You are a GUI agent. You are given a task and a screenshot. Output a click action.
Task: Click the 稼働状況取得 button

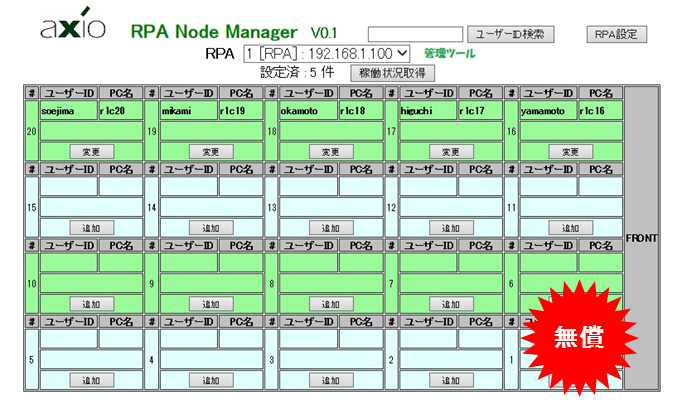[x=392, y=73]
